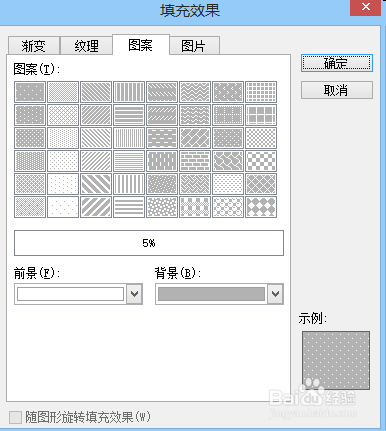Choose the dashed upward diagonal pattern
386x431 pixels.
162,115
